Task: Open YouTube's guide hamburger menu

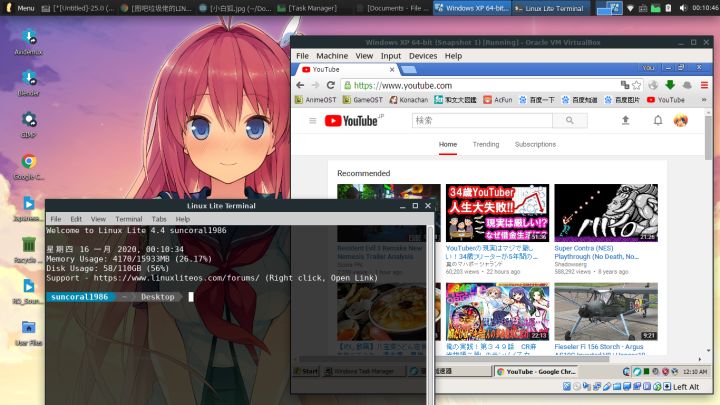Action: (x=313, y=121)
